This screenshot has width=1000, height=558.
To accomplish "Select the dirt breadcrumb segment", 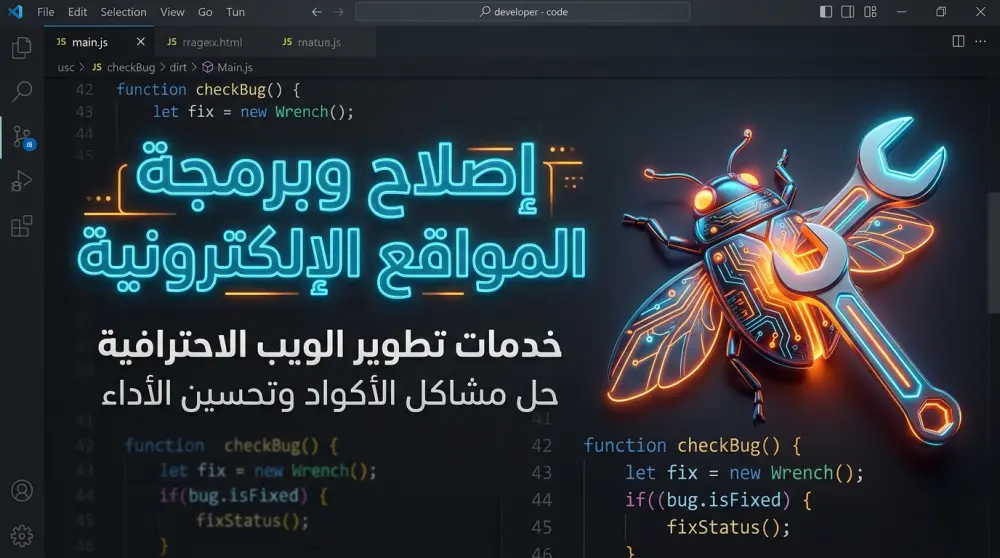I will pos(178,67).
